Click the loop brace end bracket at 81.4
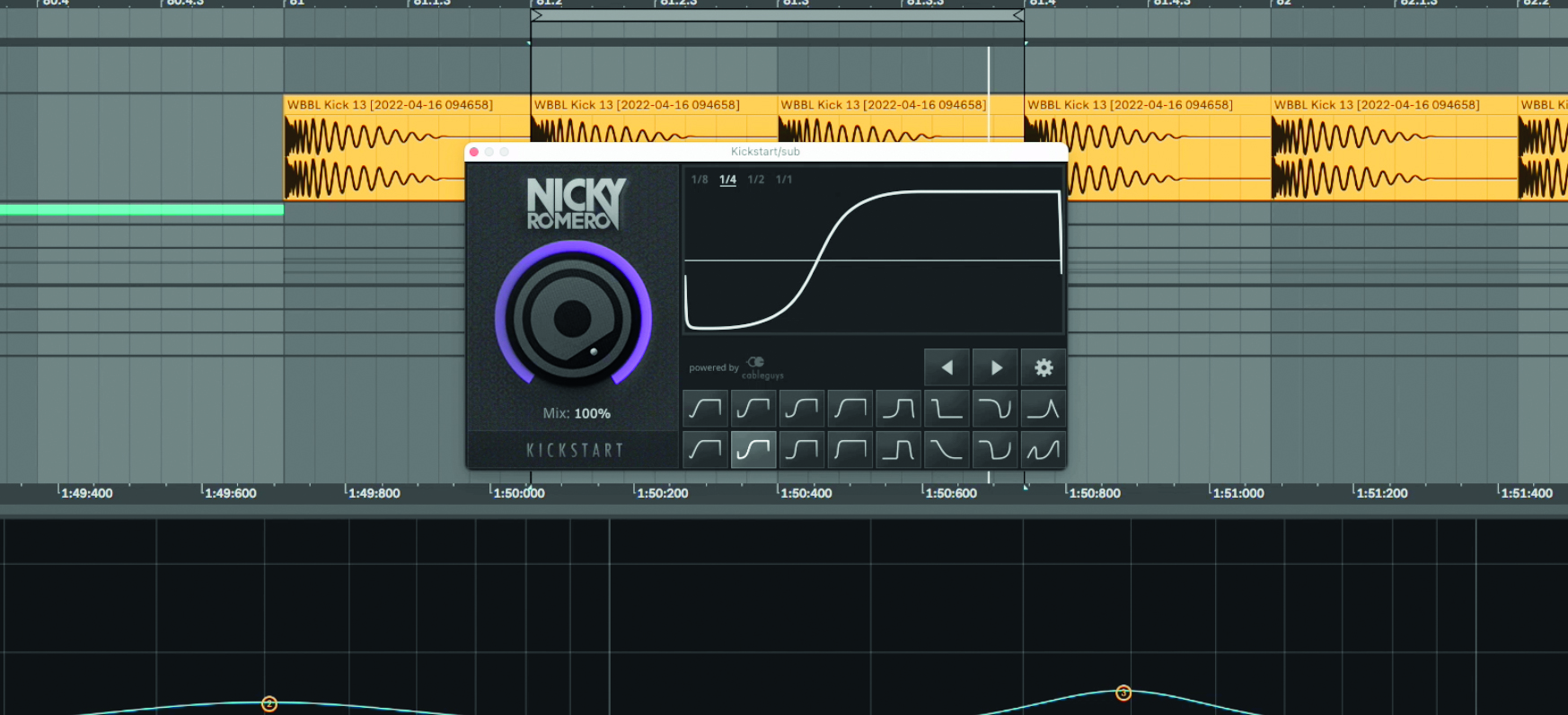 point(1018,15)
